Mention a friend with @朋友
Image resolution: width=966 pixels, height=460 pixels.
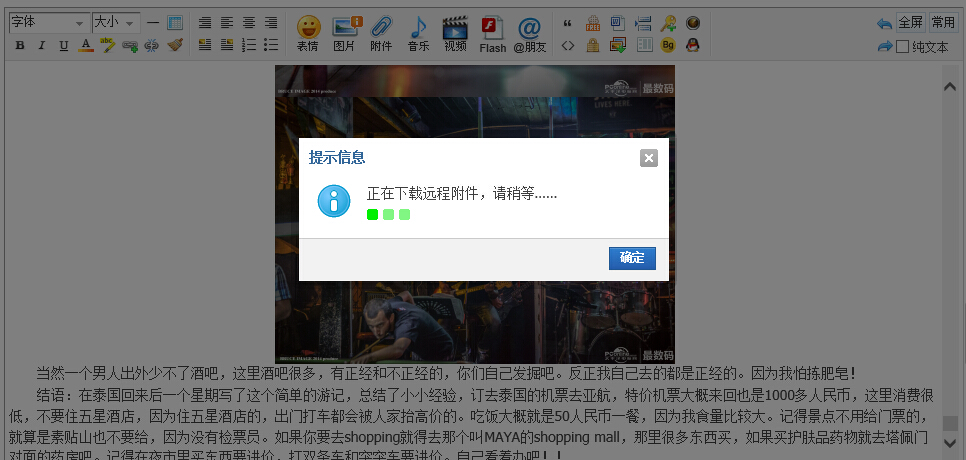click(530, 34)
